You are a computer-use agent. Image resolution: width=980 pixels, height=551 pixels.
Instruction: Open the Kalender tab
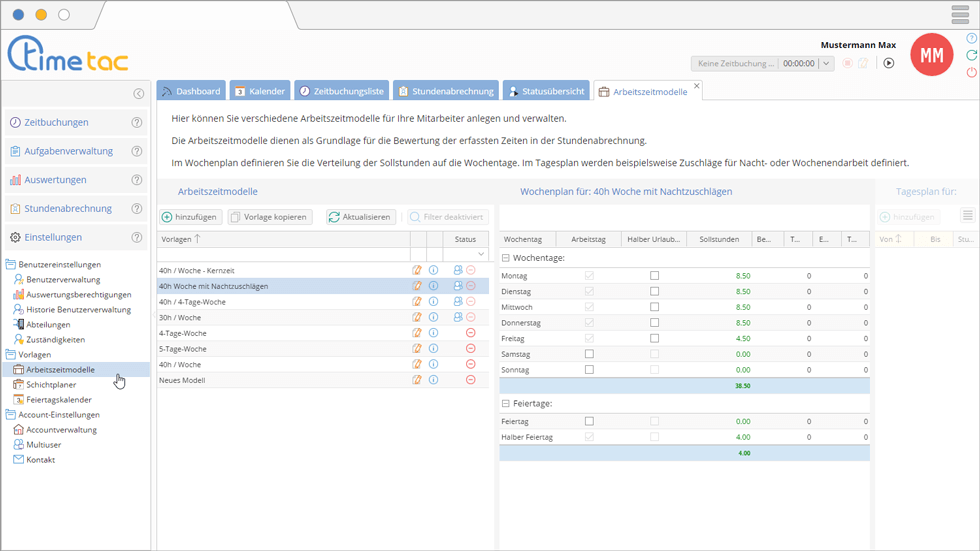pos(259,91)
